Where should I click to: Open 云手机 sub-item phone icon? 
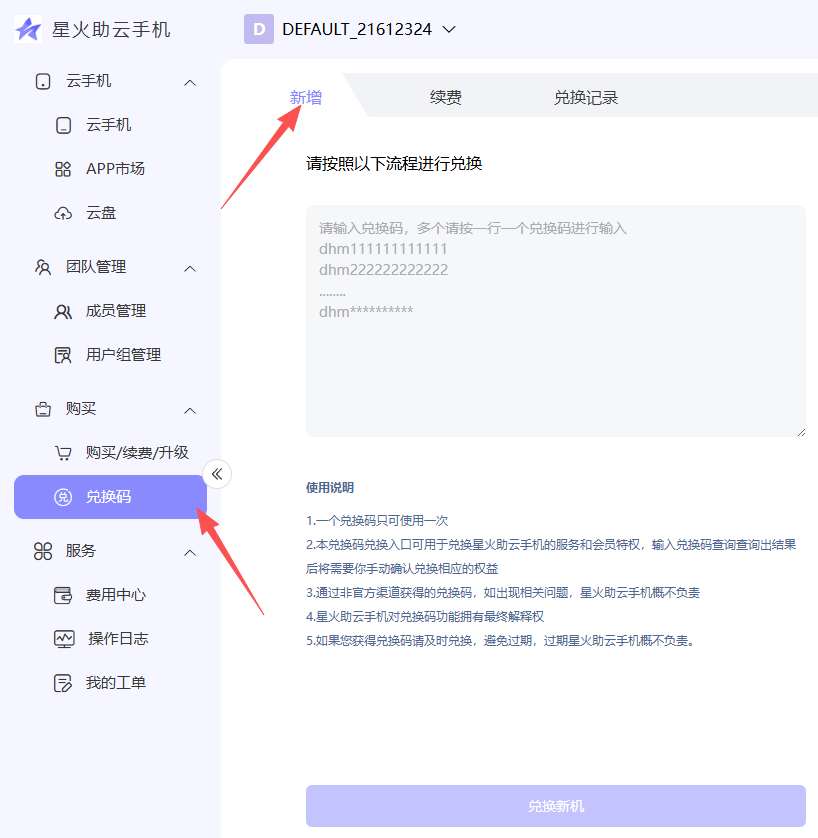(63, 126)
